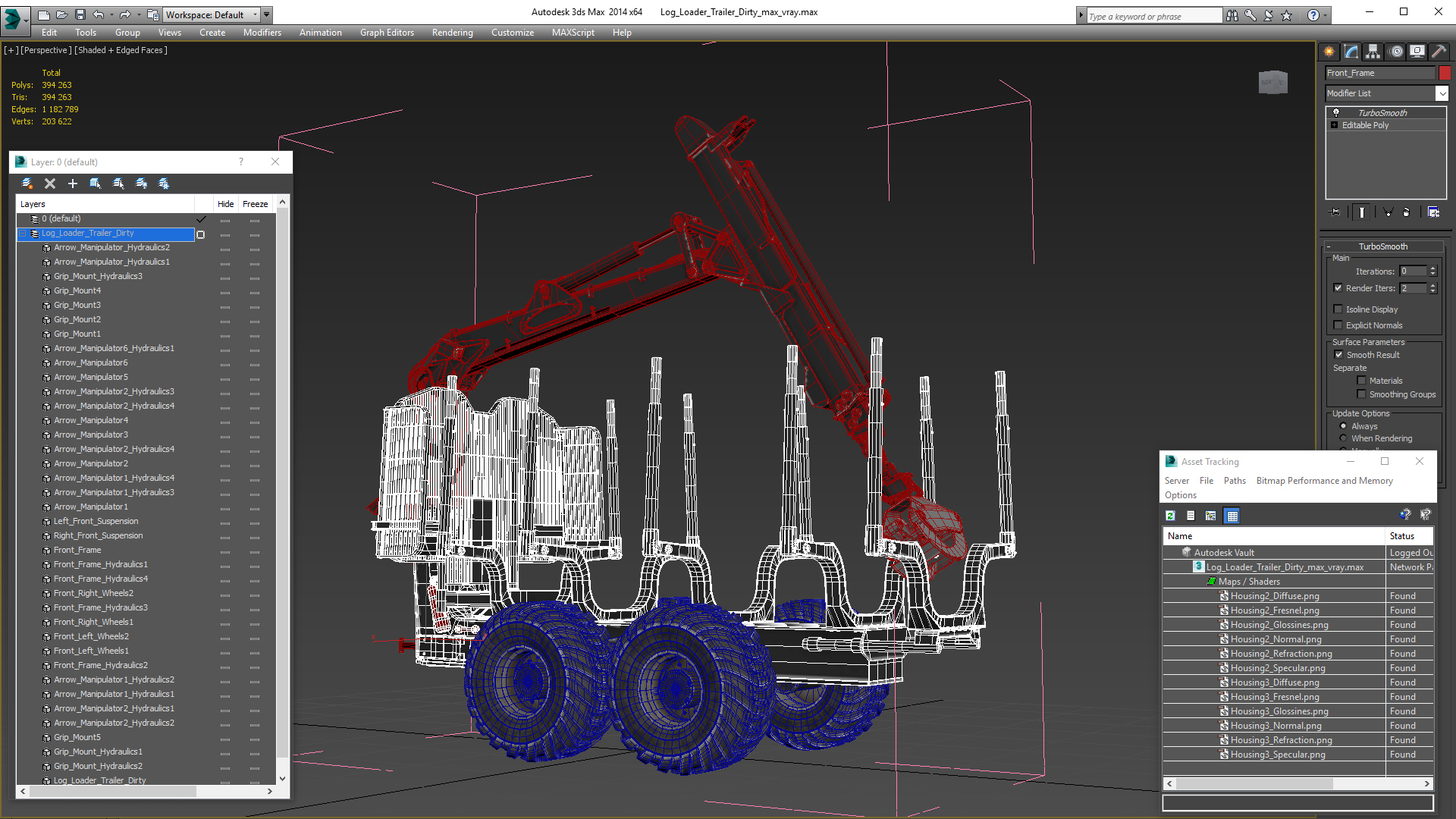
Task: Click Refresh icon in Asset Tracking toolbar
Action: (1170, 516)
